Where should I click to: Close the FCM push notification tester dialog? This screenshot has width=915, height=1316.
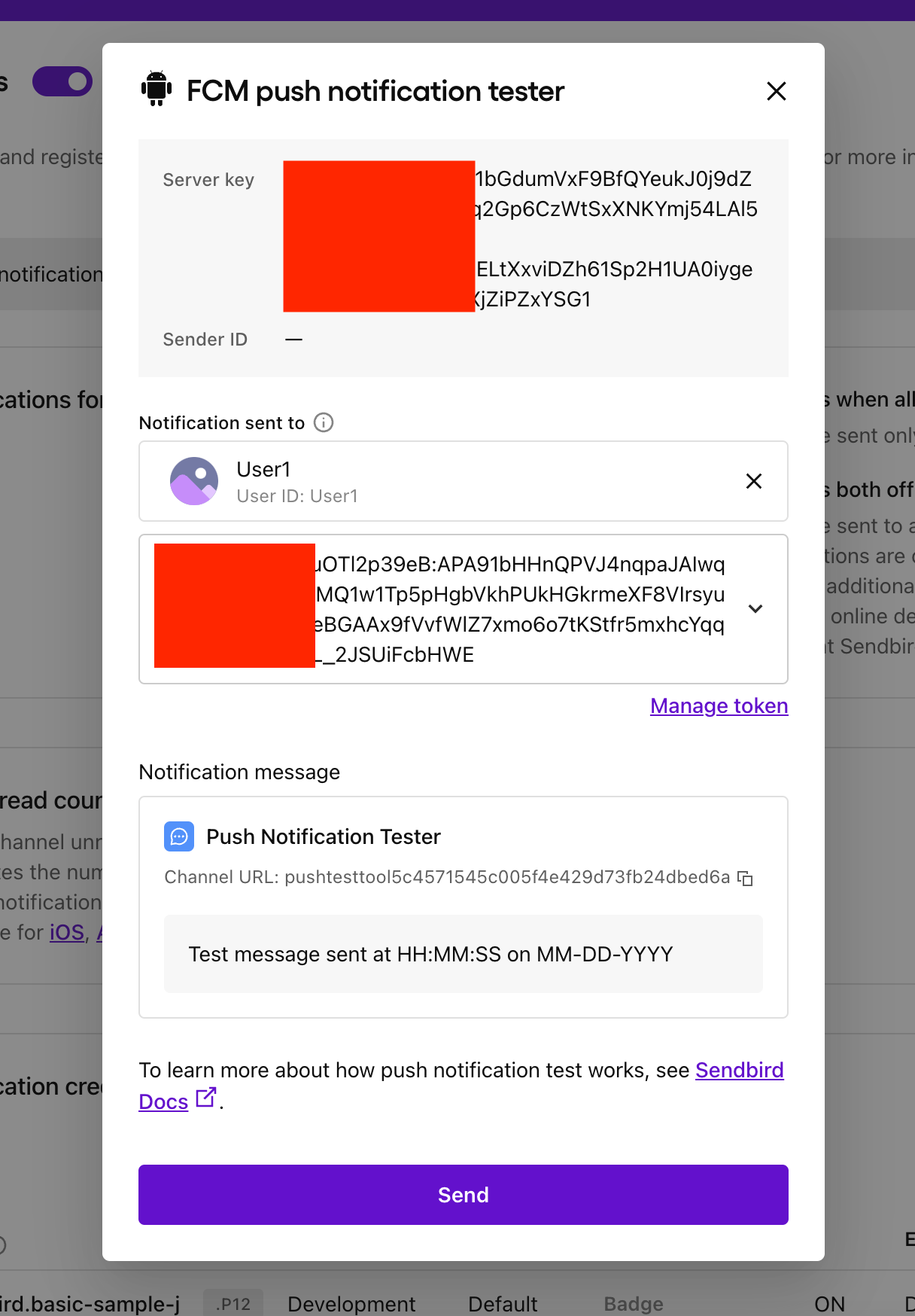pos(776,91)
